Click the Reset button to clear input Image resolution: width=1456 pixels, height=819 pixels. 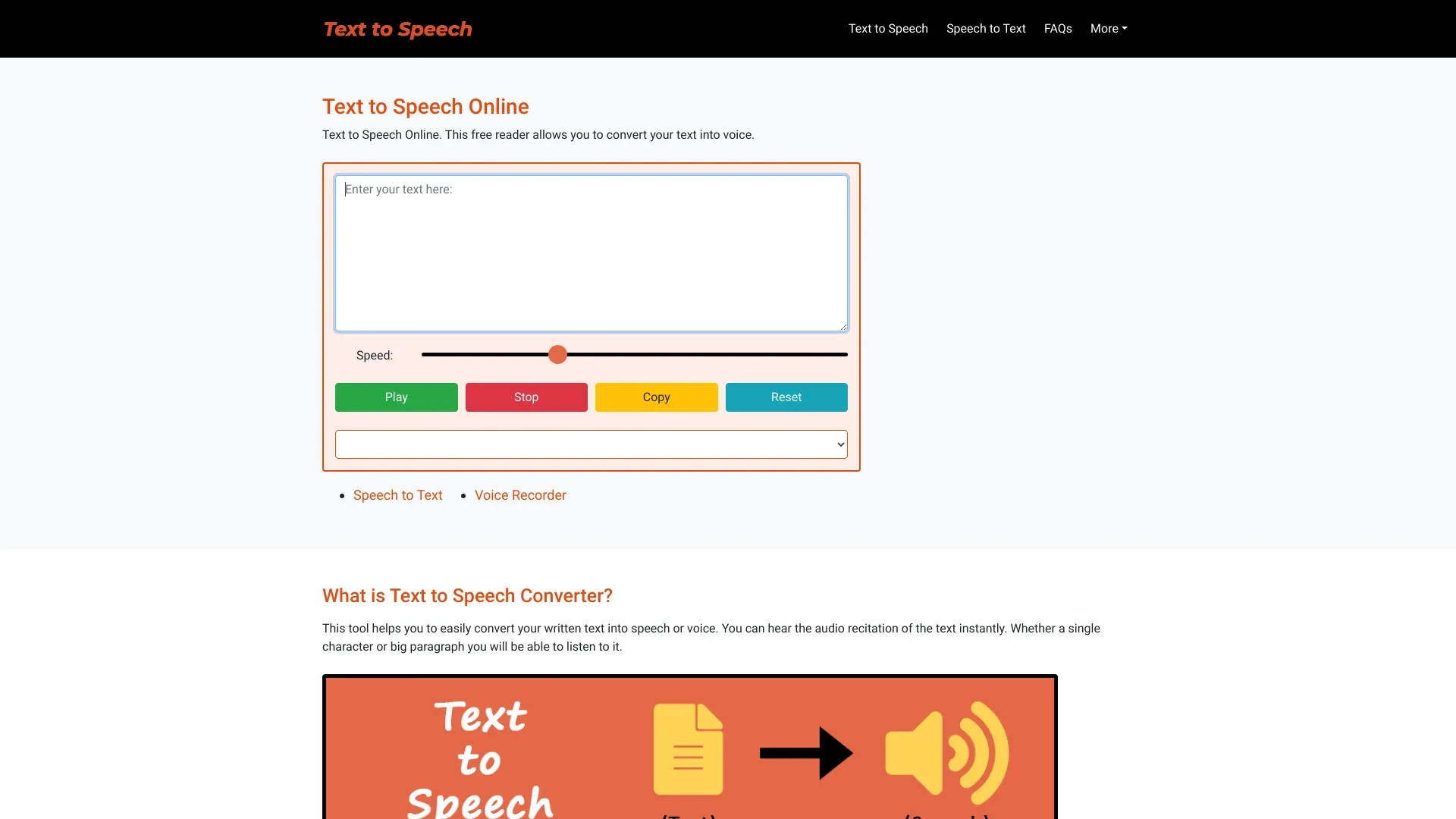coord(786,397)
